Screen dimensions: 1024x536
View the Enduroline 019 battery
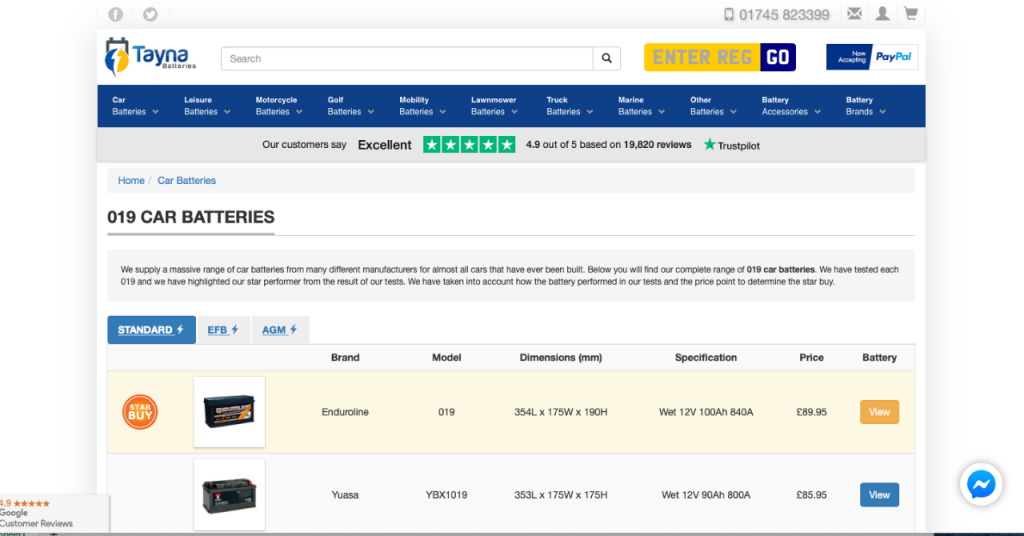[x=879, y=412]
